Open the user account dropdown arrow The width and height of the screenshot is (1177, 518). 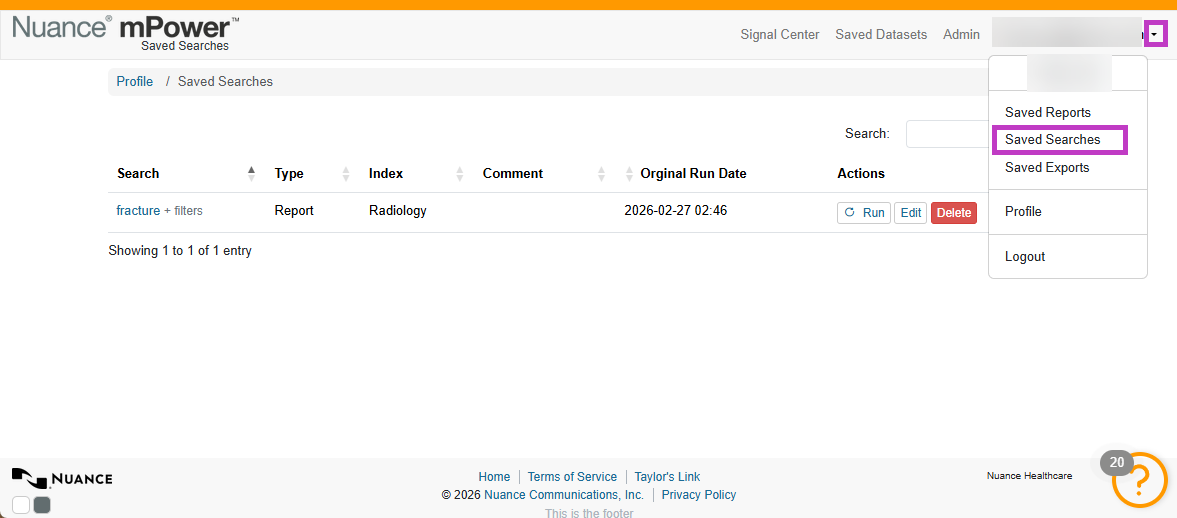pos(1156,34)
